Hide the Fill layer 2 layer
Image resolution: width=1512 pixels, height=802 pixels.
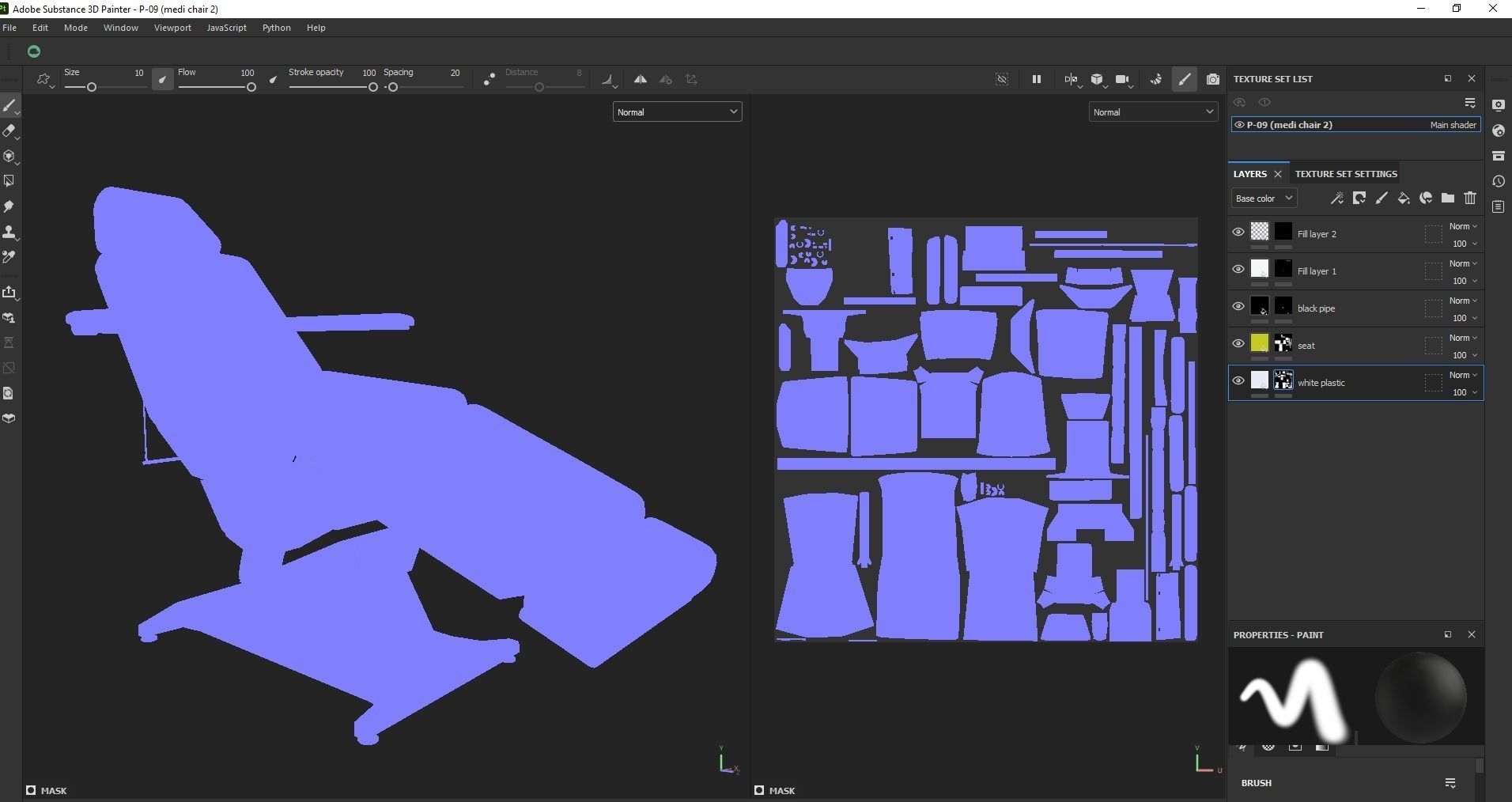coord(1238,233)
